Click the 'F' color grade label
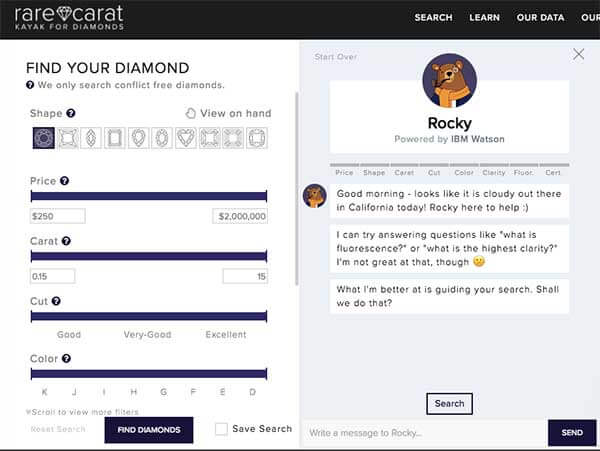This screenshot has height=451, width=600. click(x=193, y=392)
